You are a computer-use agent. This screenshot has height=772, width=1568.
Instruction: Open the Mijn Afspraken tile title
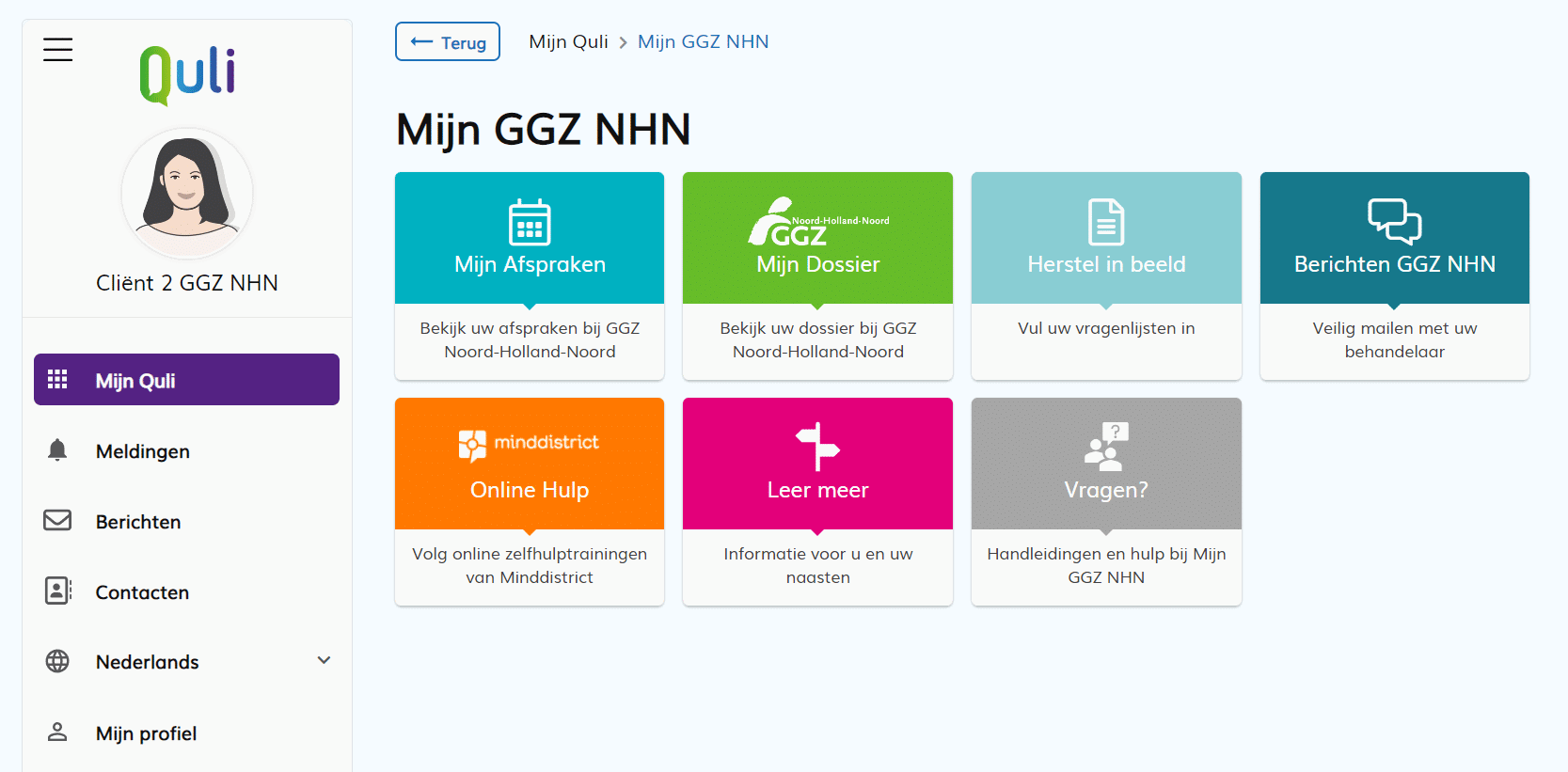coord(530,264)
